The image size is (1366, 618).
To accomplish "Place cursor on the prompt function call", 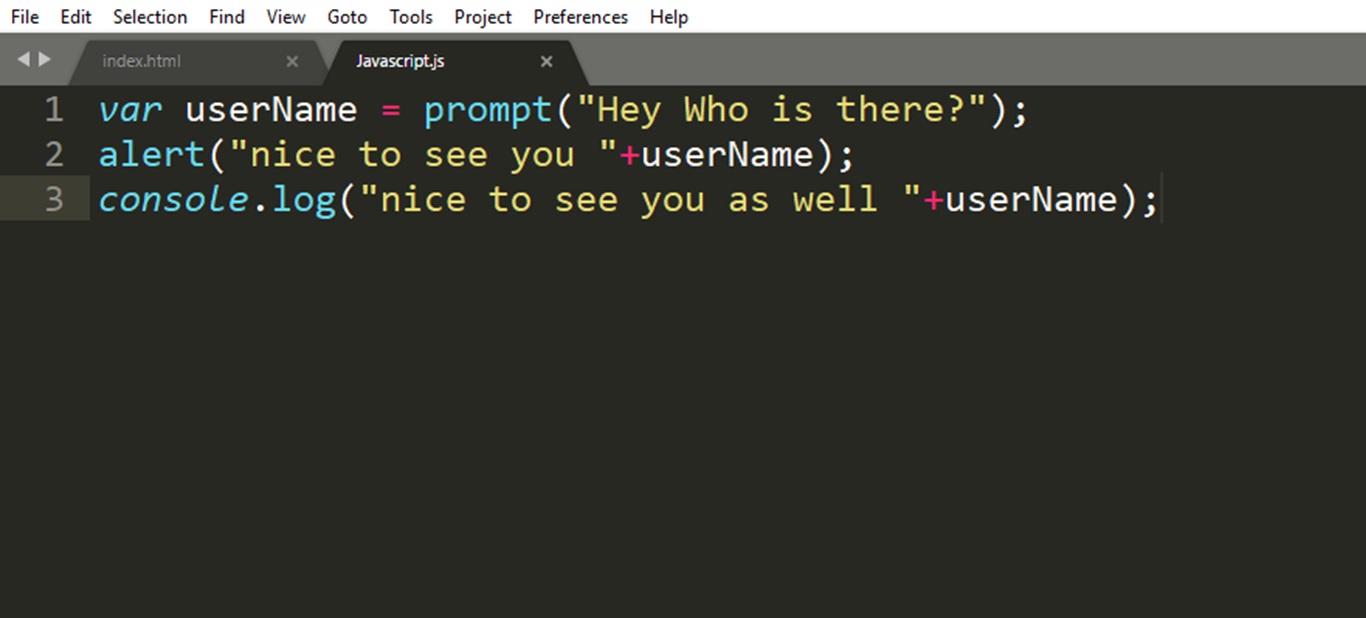I will 488,110.
